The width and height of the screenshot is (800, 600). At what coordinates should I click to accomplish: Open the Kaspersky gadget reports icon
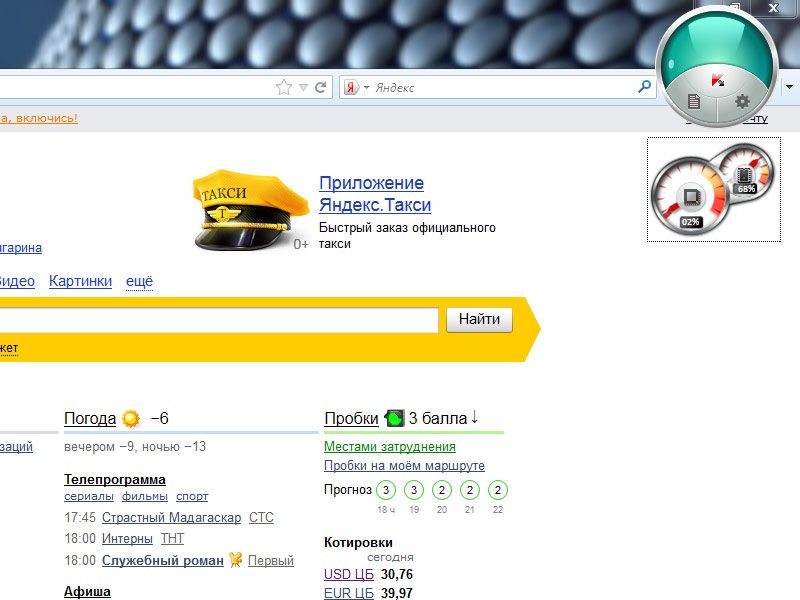click(x=693, y=101)
